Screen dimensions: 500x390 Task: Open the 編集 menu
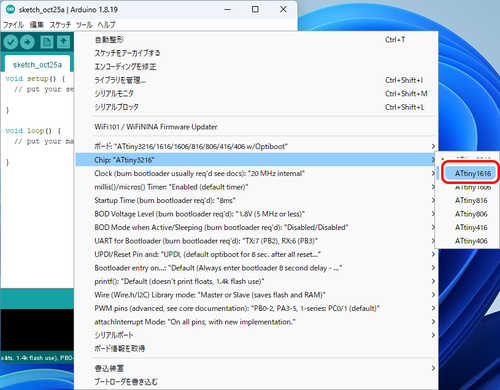coord(37,25)
